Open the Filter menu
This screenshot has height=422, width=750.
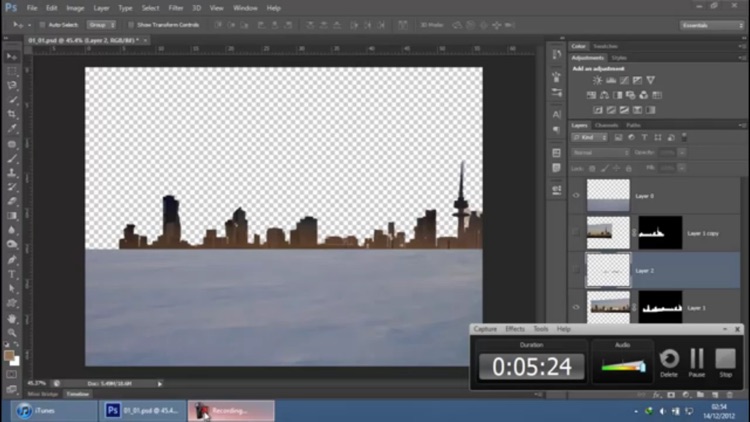pos(176,8)
